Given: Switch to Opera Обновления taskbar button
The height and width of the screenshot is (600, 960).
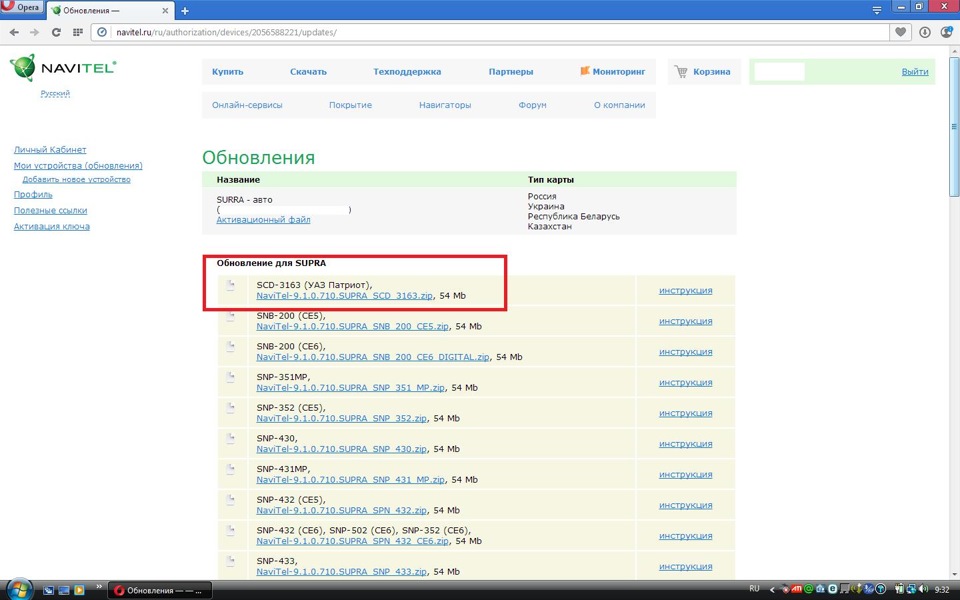Looking at the screenshot, I should 160,590.
